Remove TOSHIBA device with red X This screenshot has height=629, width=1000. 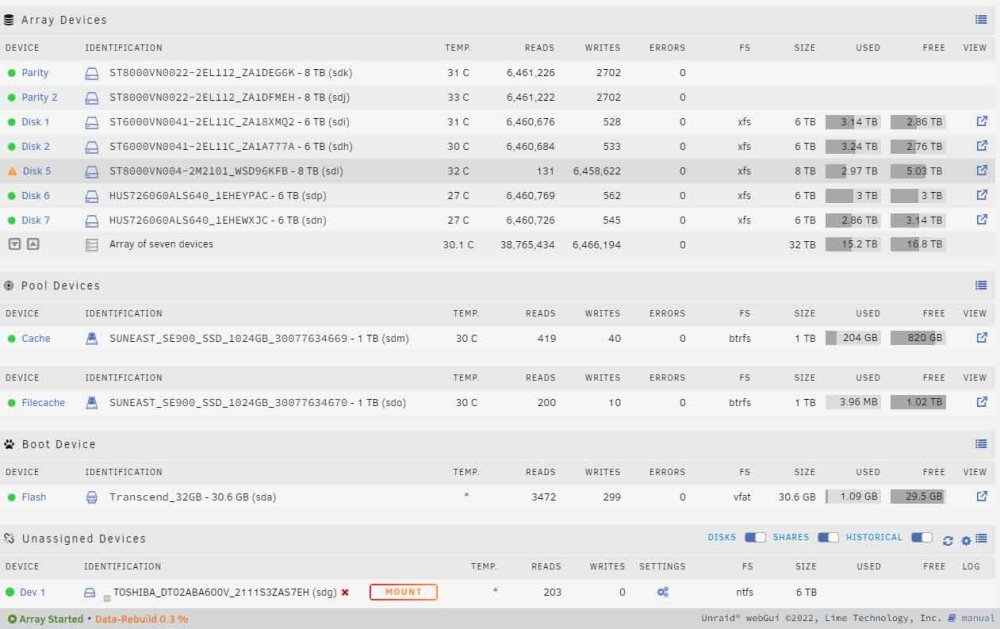coord(345,592)
